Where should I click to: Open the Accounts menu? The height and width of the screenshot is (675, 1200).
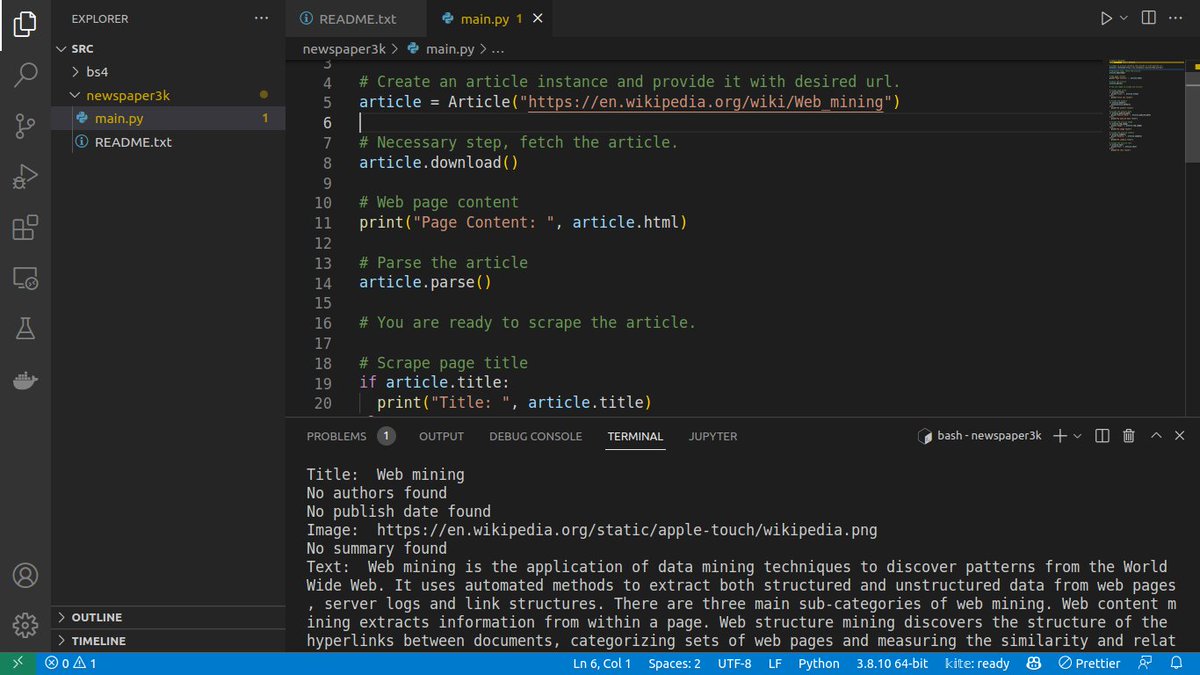pyautogui.click(x=25, y=576)
